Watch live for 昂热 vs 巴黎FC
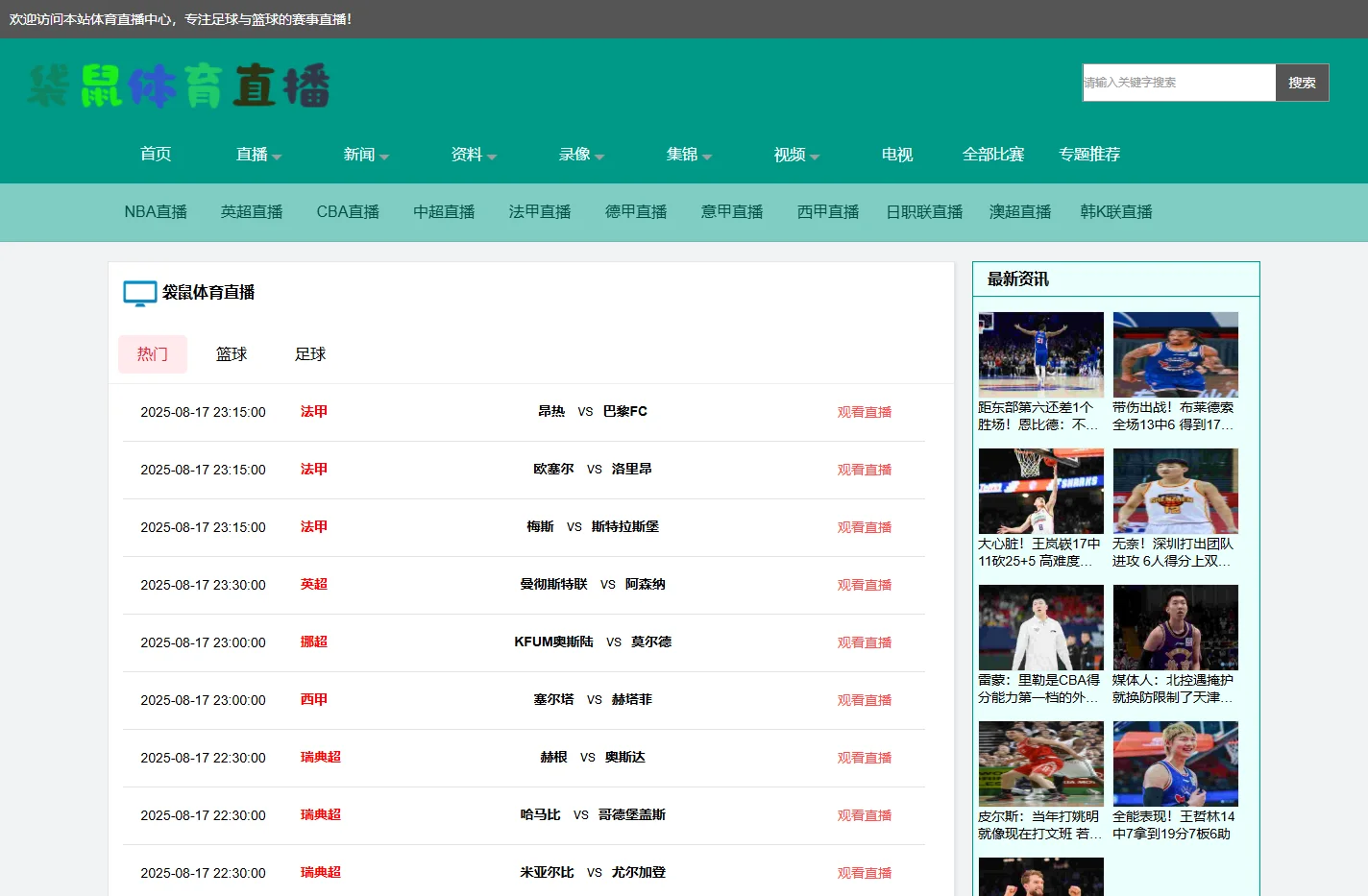 (x=865, y=412)
